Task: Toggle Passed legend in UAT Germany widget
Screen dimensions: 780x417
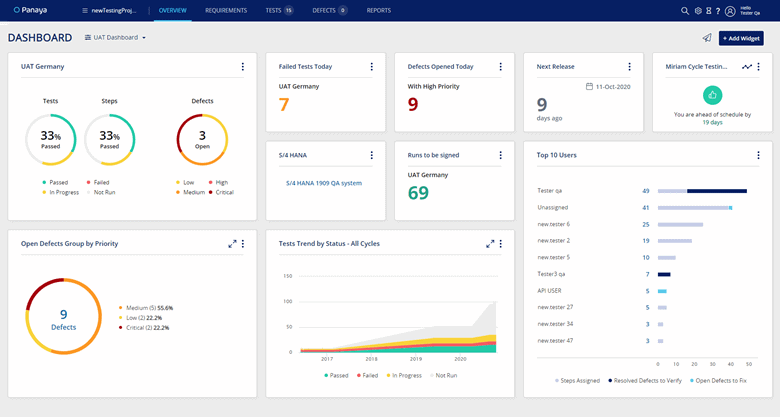Action: coord(55,183)
